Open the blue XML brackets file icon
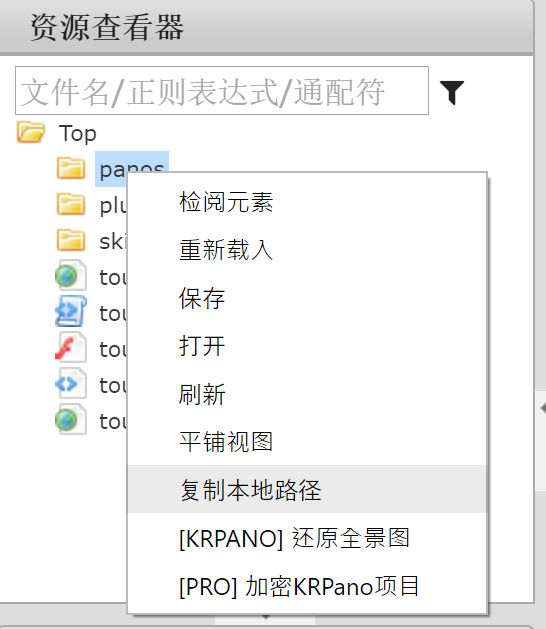This screenshot has width=546, height=629. pyautogui.click(x=71, y=384)
